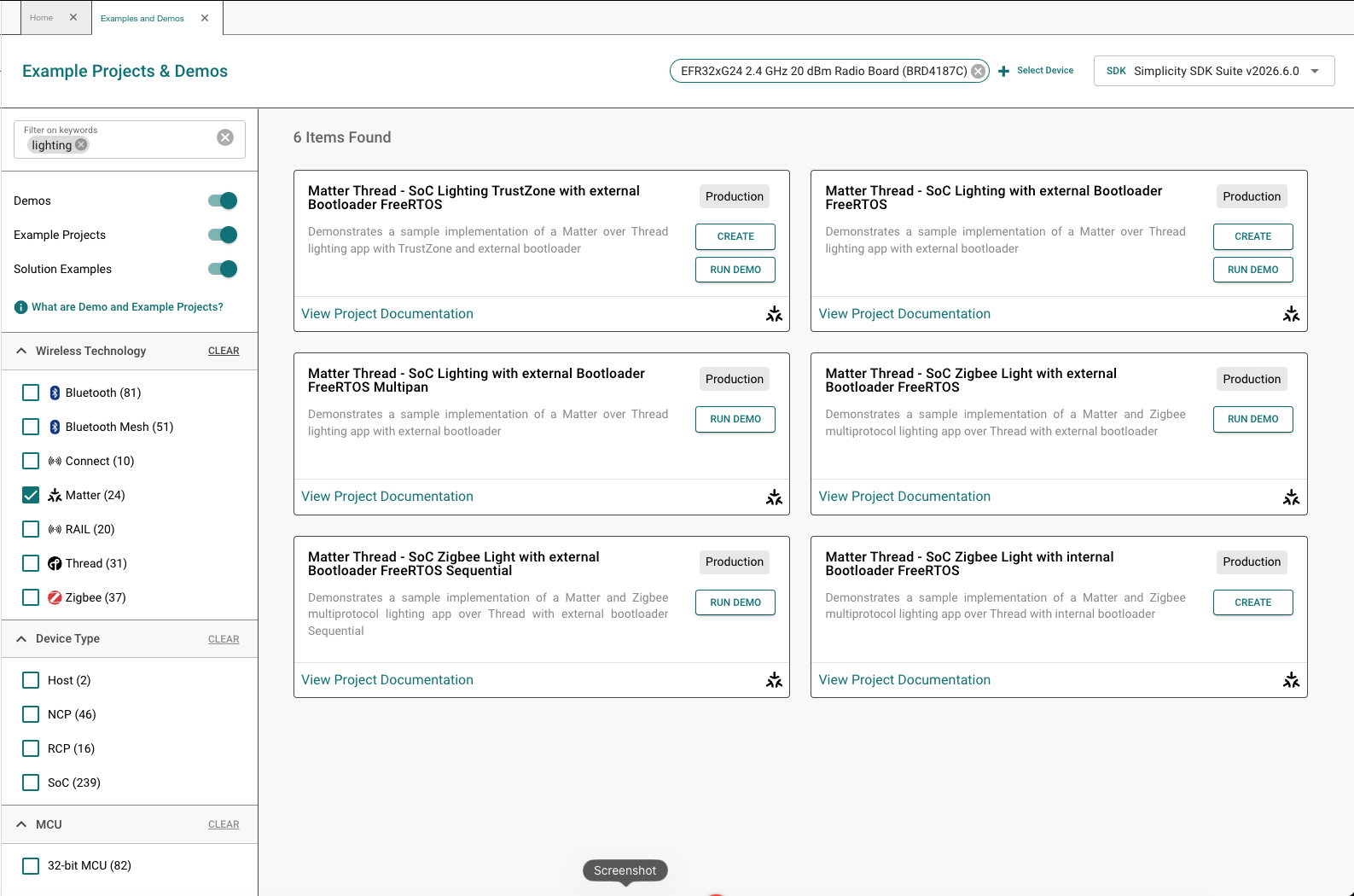Click the Connect radio icon
Screen dimensions: 1354x896
point(55,461)
